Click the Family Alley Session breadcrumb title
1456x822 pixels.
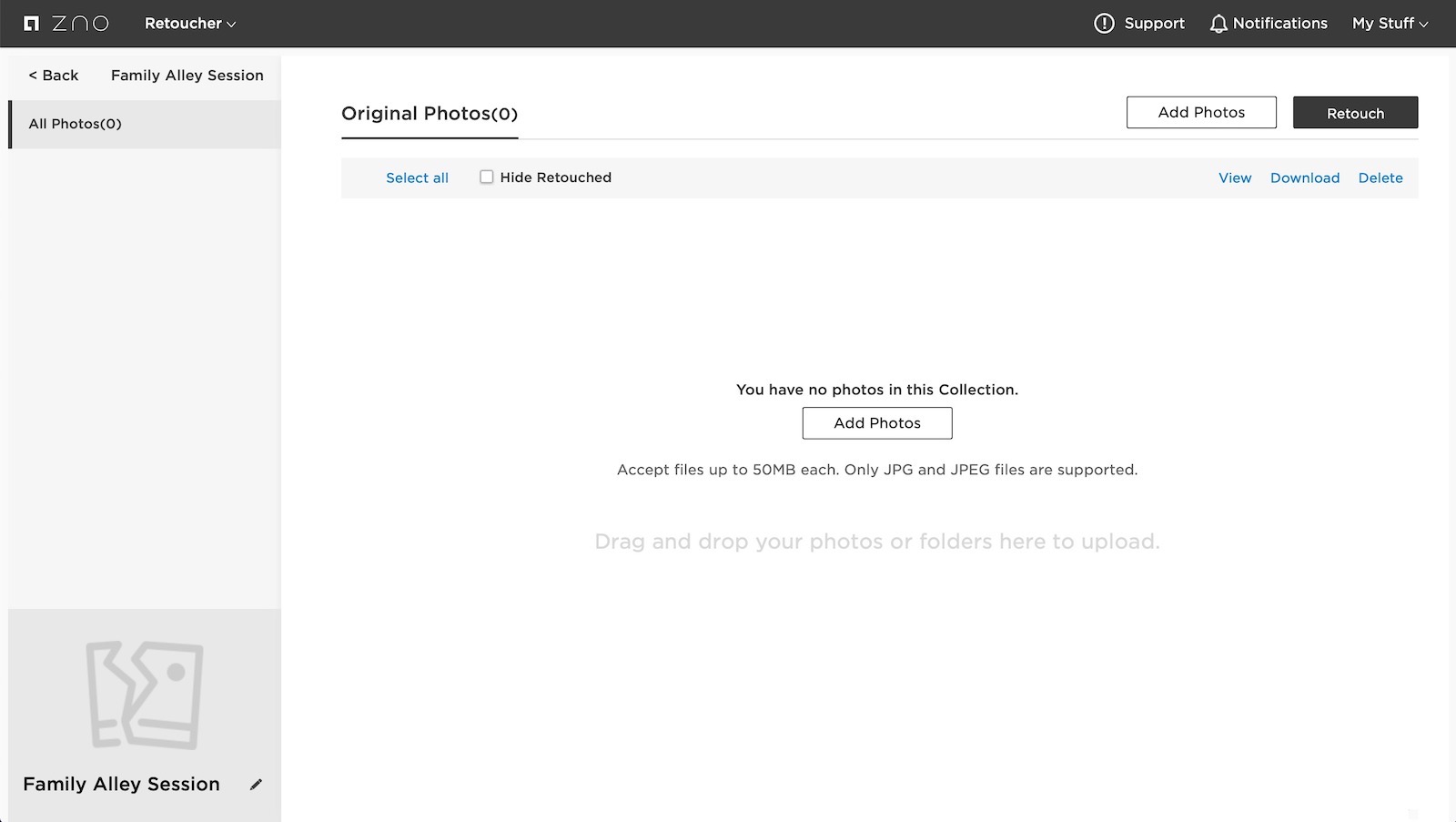click(187, 76)
